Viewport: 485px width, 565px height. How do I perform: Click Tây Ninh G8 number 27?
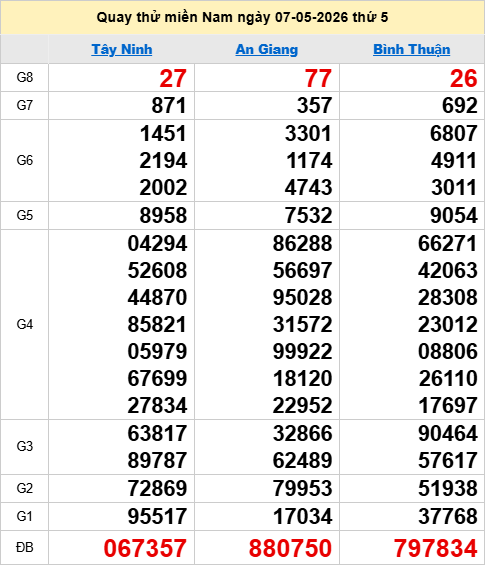click(x=173, y=78)
